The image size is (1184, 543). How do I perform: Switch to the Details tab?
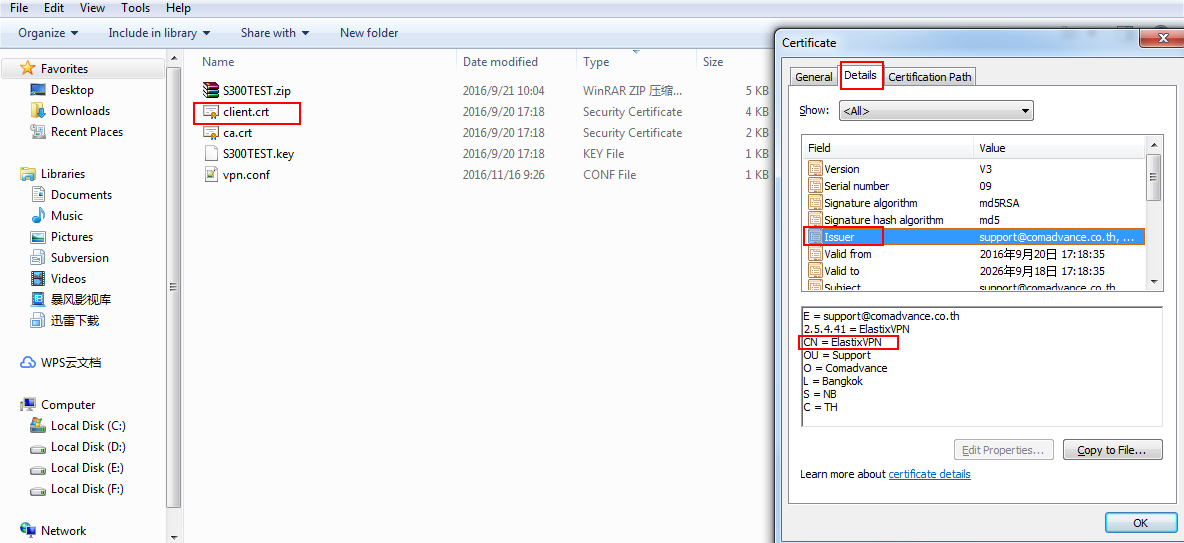[x=861, y=76]
